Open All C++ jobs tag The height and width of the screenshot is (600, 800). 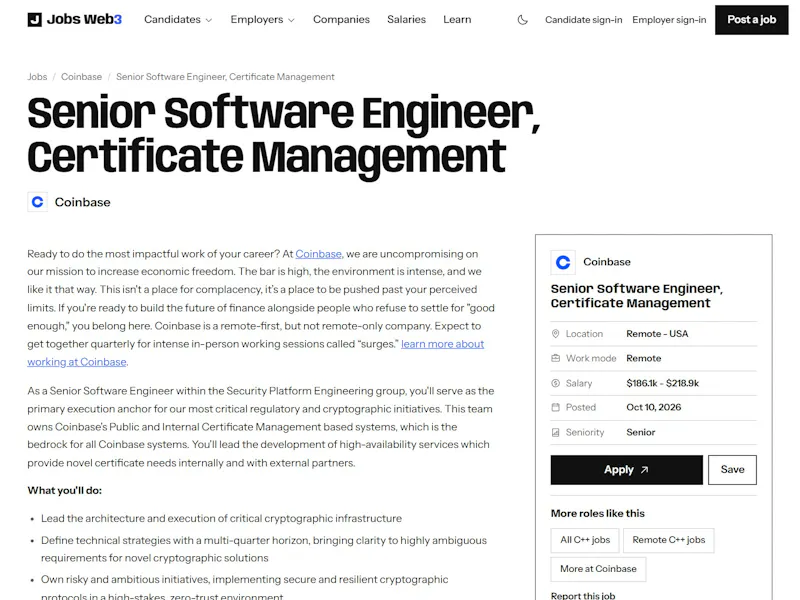point(585,540)
